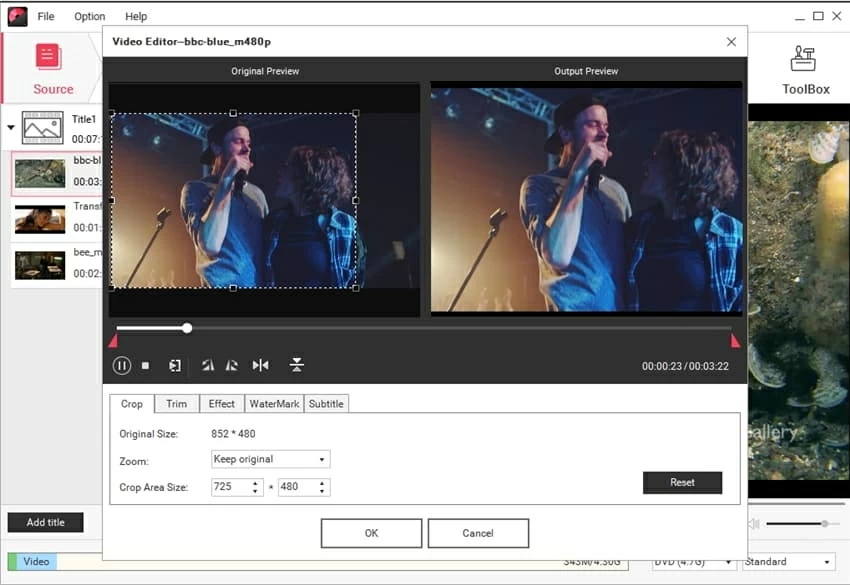
Task: Switch to the WaterMark tab
Action: pos(274,404)
